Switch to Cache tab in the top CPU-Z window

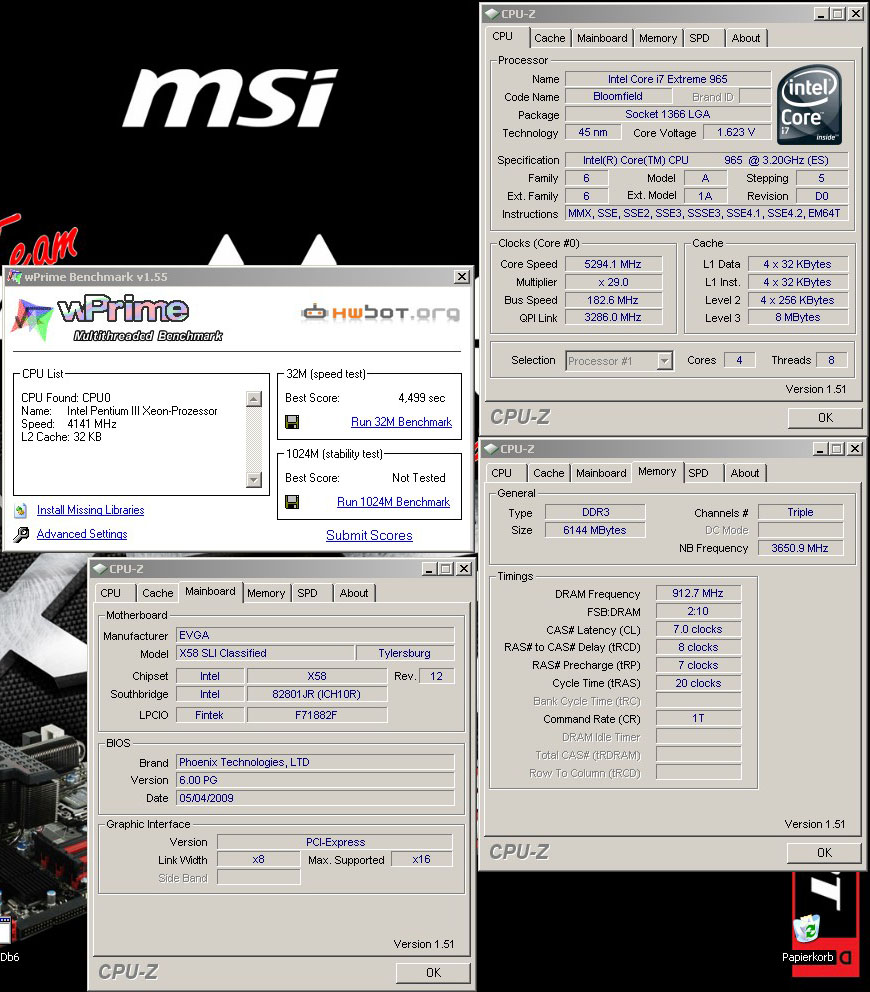pos(549,38)
